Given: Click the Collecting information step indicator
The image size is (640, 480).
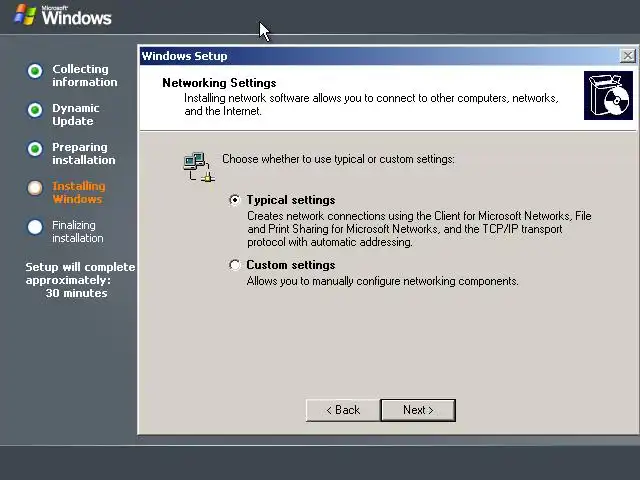Looking at the screenshot, I should (x=35, y=71).
